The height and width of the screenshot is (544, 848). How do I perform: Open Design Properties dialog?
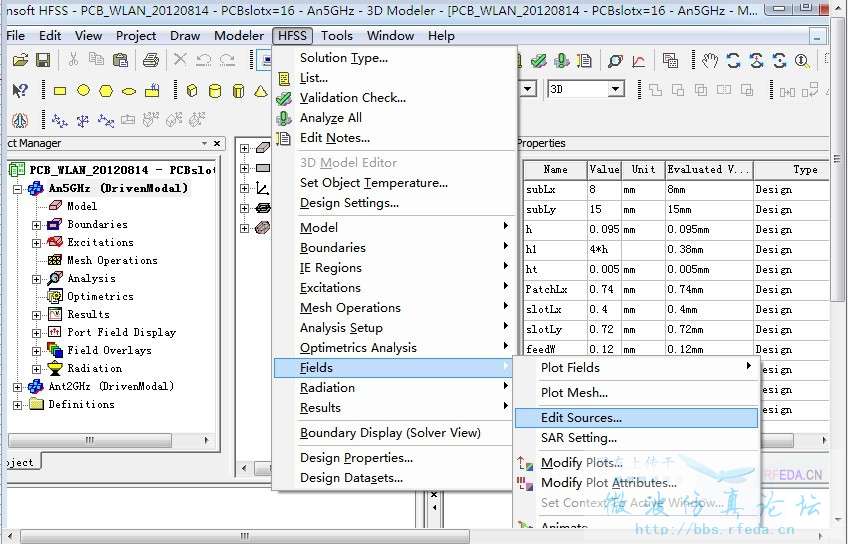coord(356,458)
